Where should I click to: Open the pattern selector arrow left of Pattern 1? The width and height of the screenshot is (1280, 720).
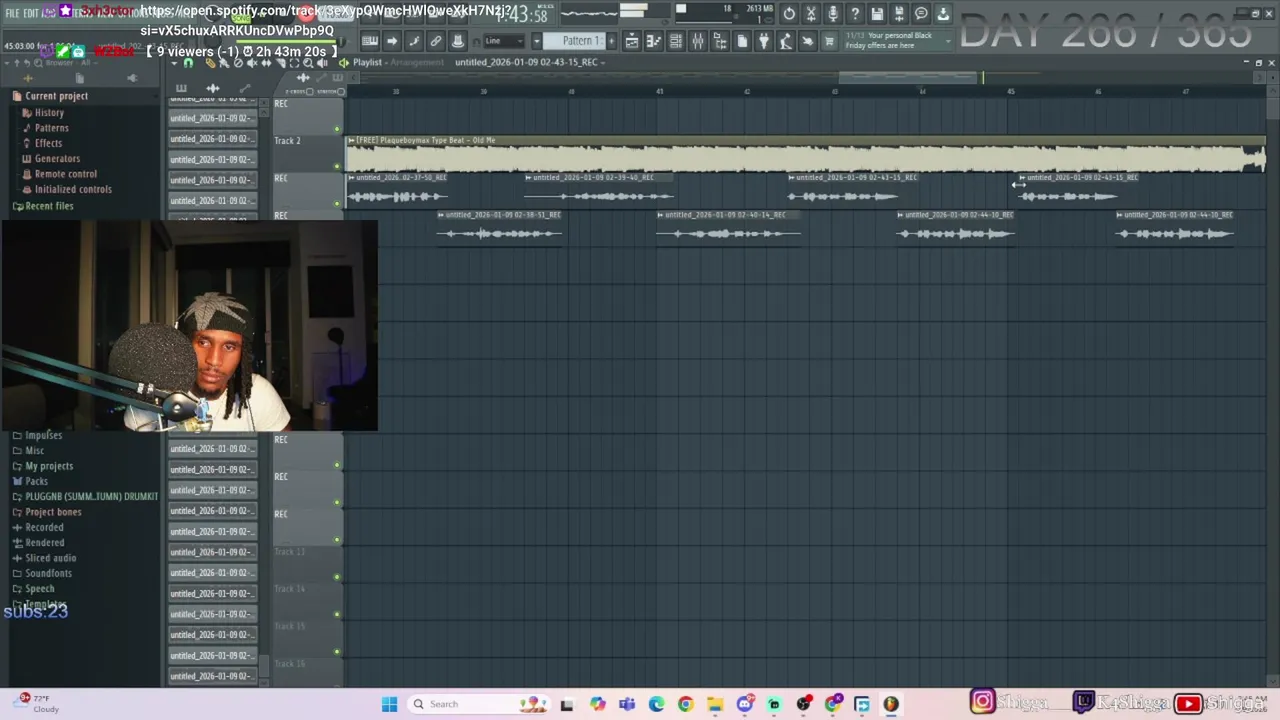537,41
